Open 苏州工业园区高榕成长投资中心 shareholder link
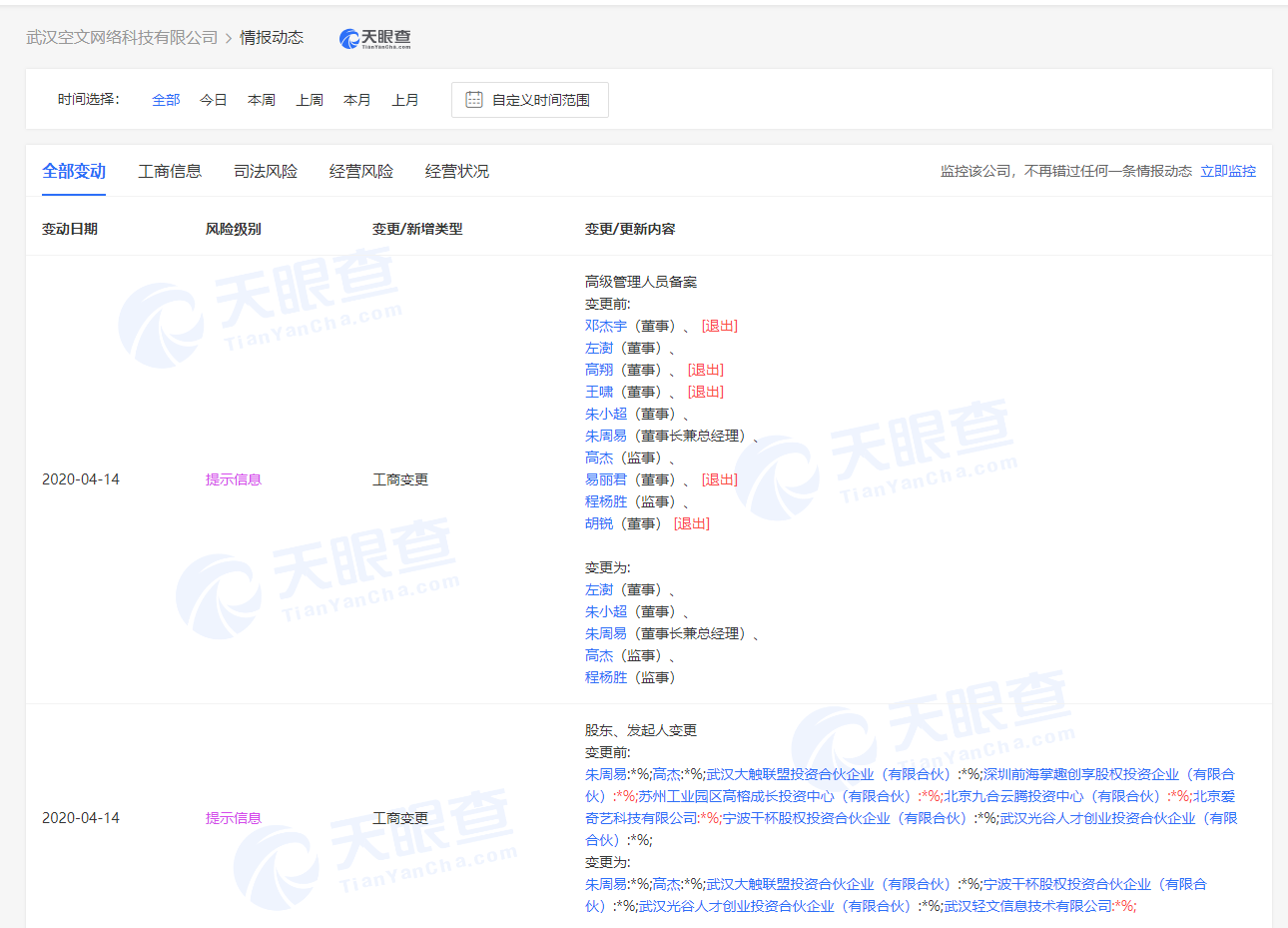Viewport: 1288px width, 928px height. (x=775, y=796)
